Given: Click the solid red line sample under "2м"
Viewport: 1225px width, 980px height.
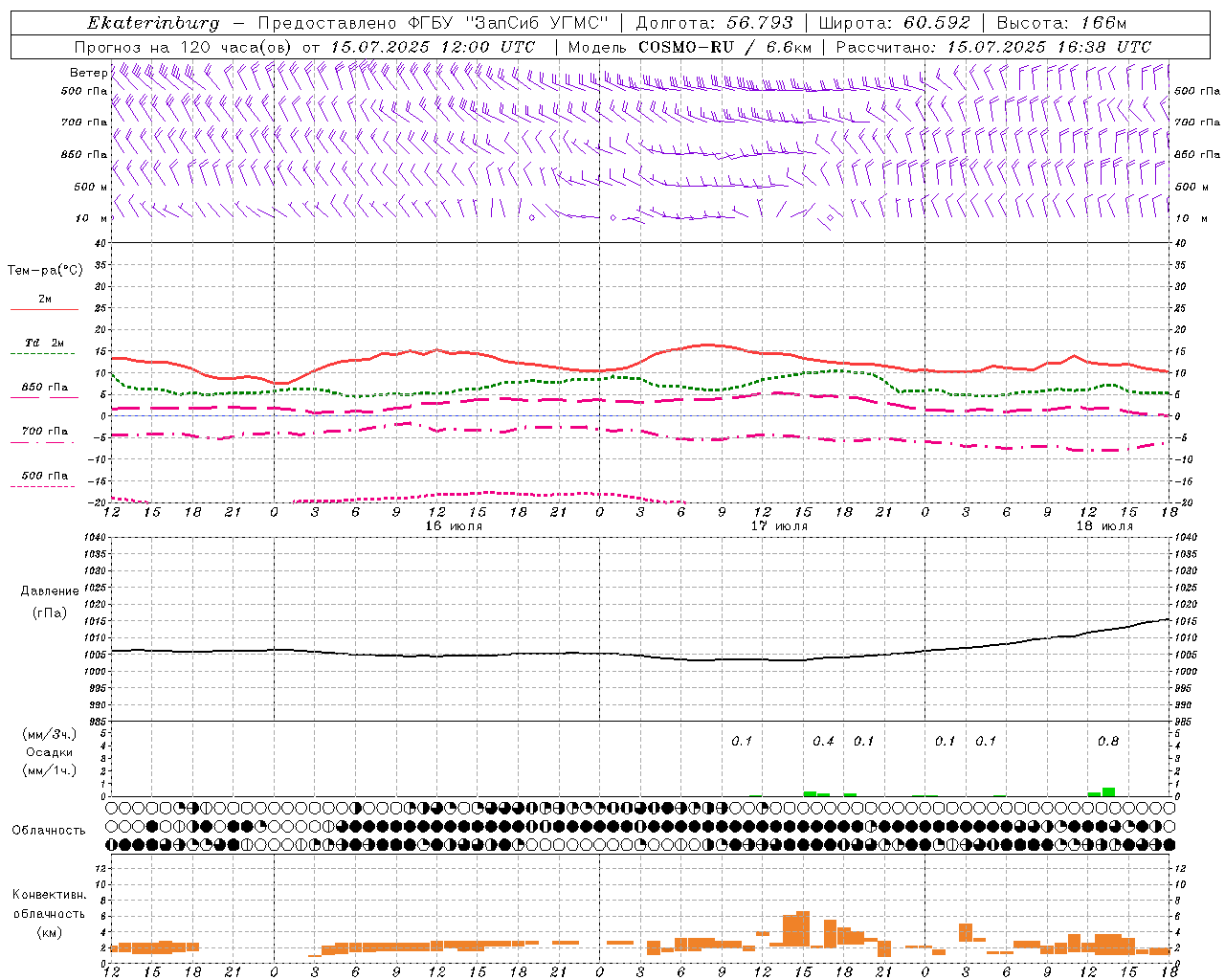Looking at the screenshot, I should (x=44, y=310).
